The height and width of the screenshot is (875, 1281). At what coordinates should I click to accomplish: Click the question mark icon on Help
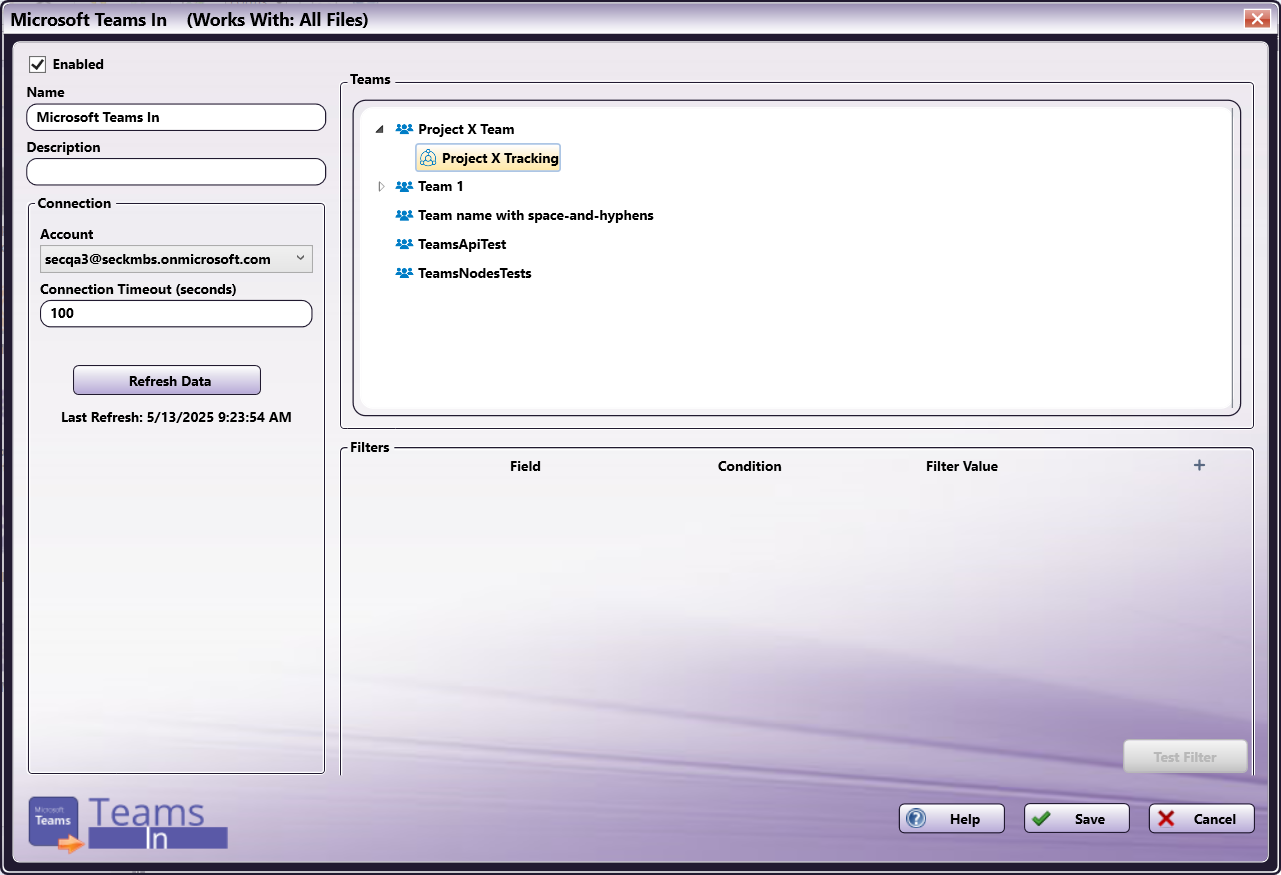(x=916, y=819)
